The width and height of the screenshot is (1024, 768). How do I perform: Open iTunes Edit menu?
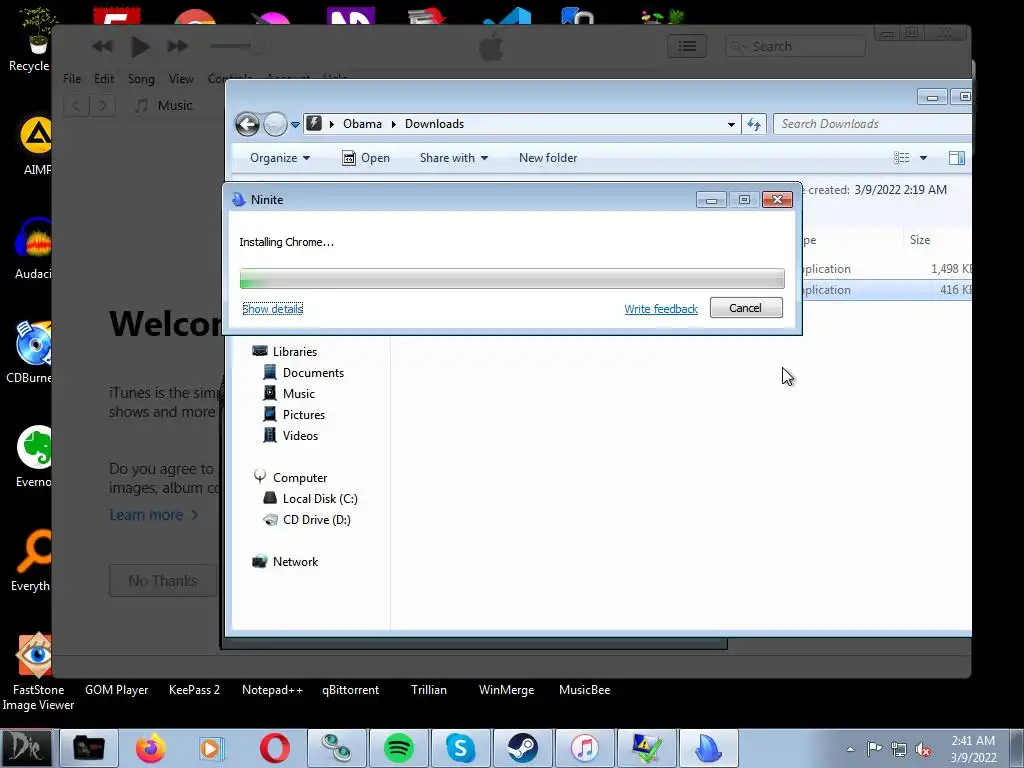coord(104,78)
